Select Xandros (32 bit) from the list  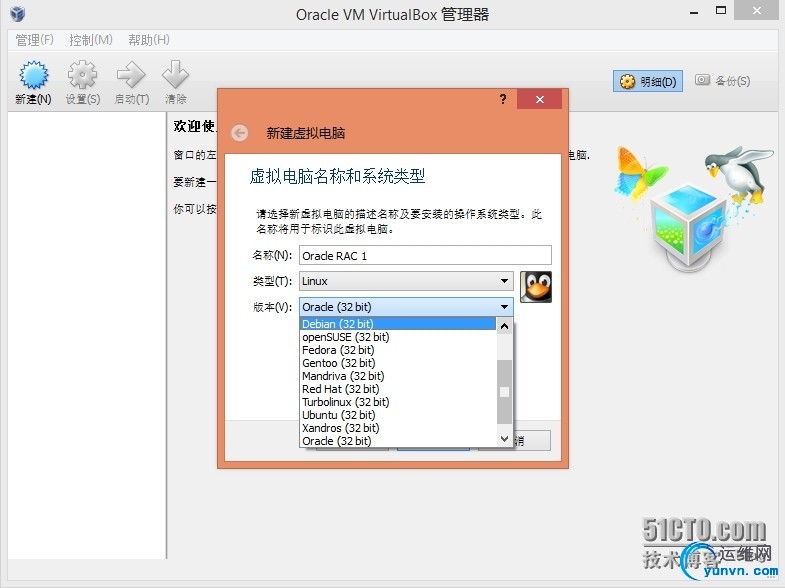(398, 428)
